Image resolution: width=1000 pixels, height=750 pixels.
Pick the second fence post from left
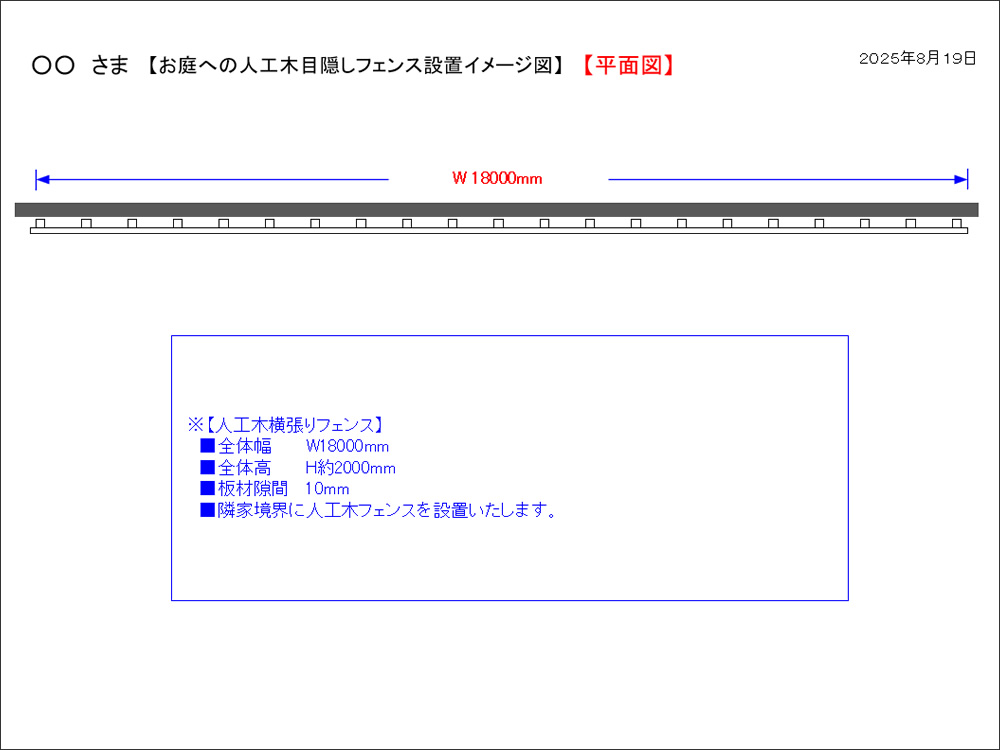click(86, 223)
